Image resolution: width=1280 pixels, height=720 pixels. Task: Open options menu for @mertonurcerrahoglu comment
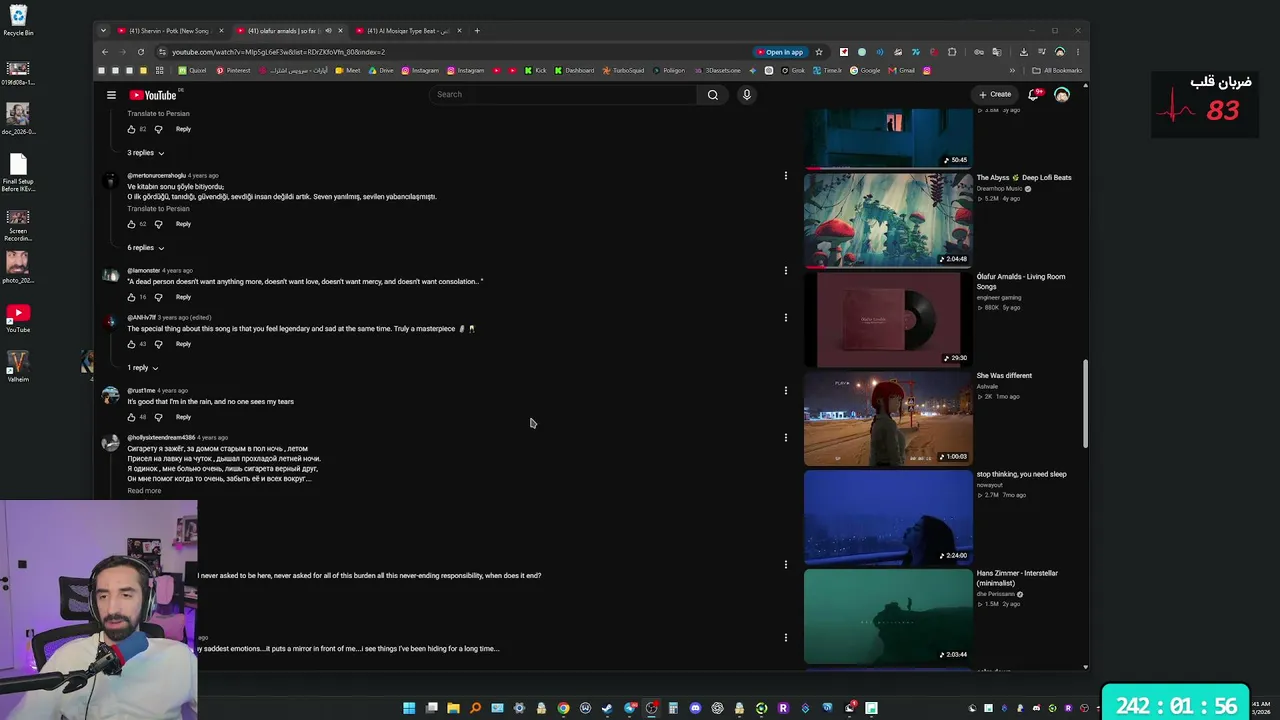click(x=786, y=176)
